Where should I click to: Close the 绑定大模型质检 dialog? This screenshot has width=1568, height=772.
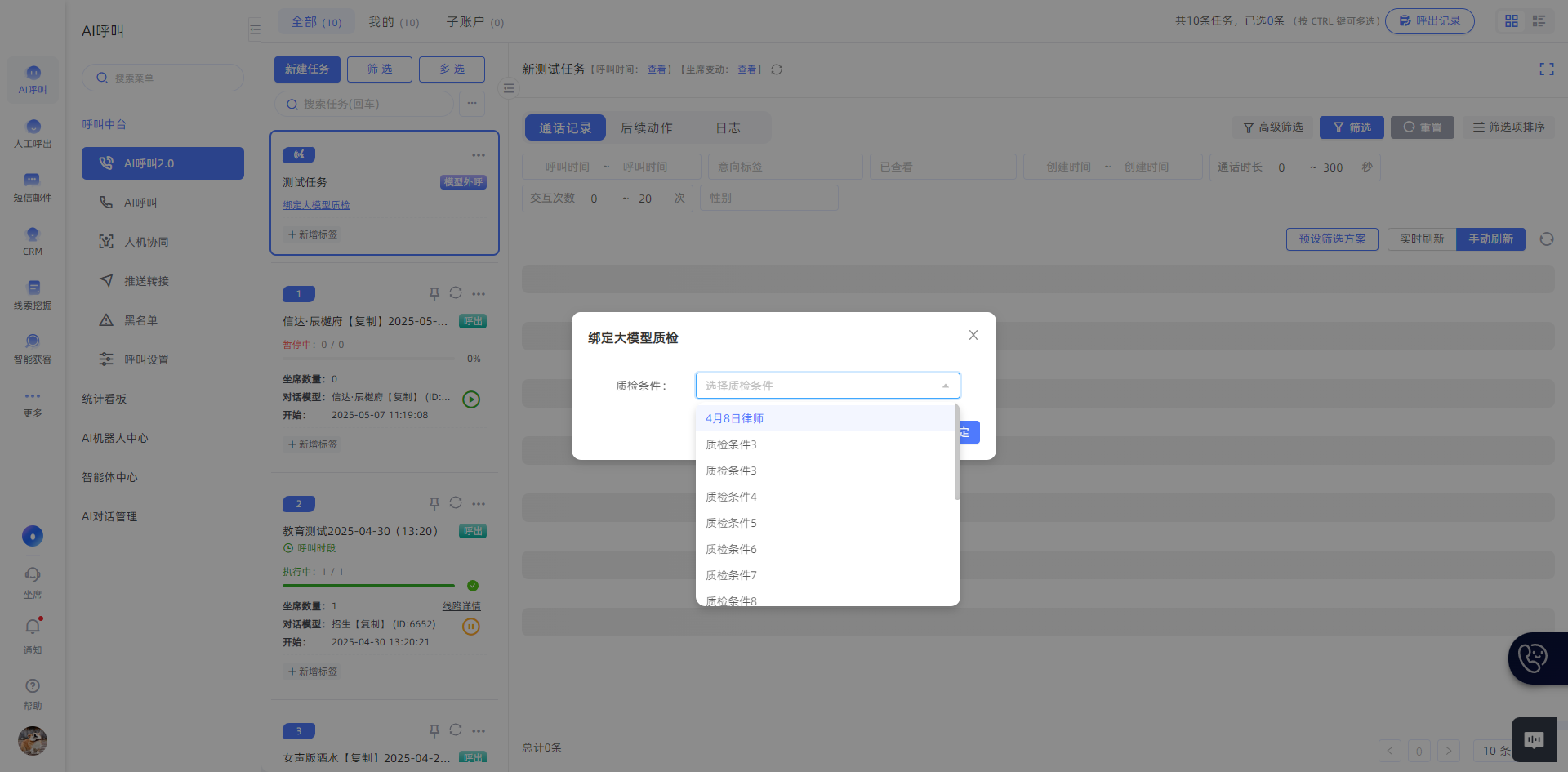tap(973, 335)
